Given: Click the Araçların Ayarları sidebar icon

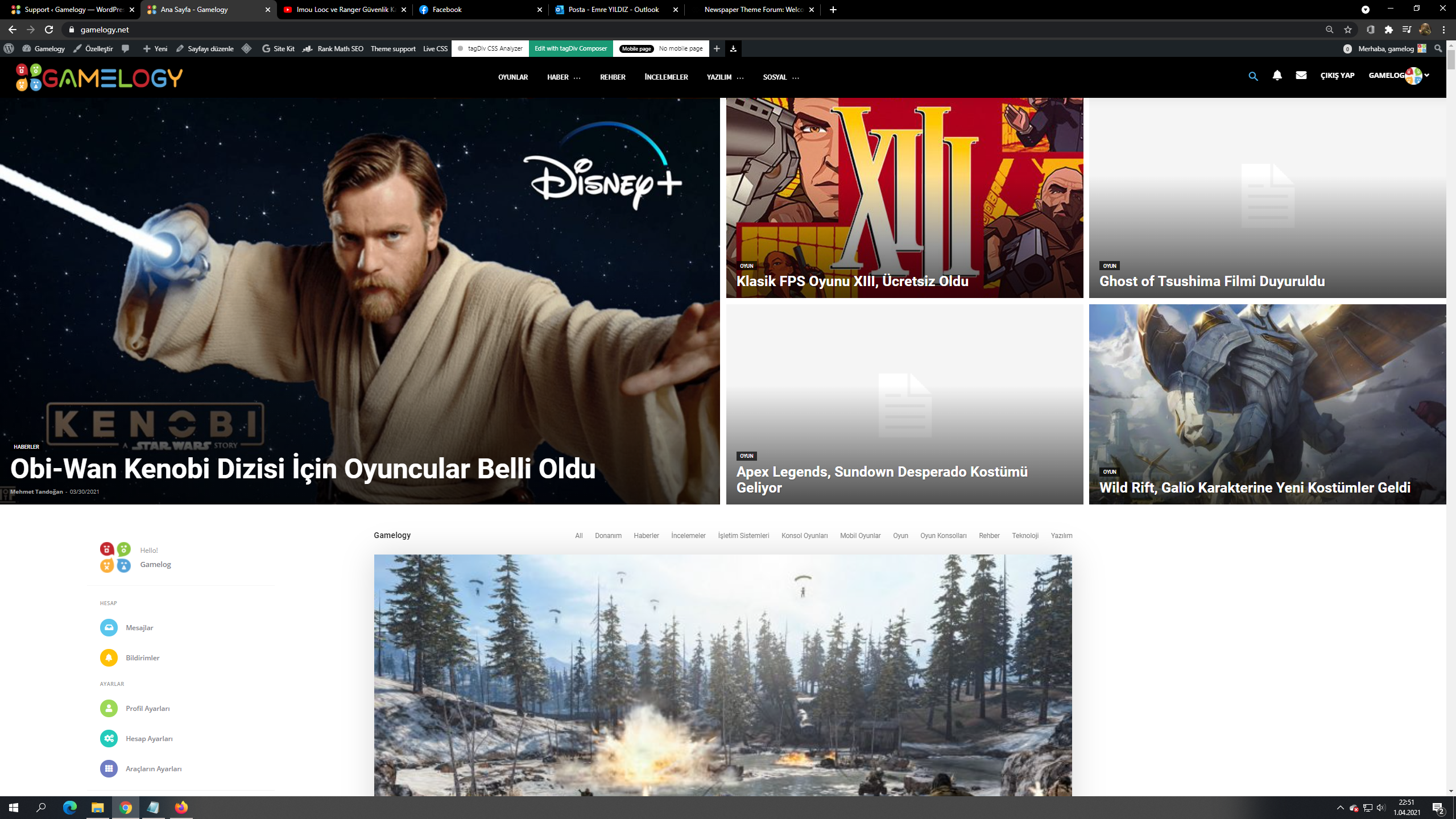Looking at the screenshot, I should tap(109, 768).
